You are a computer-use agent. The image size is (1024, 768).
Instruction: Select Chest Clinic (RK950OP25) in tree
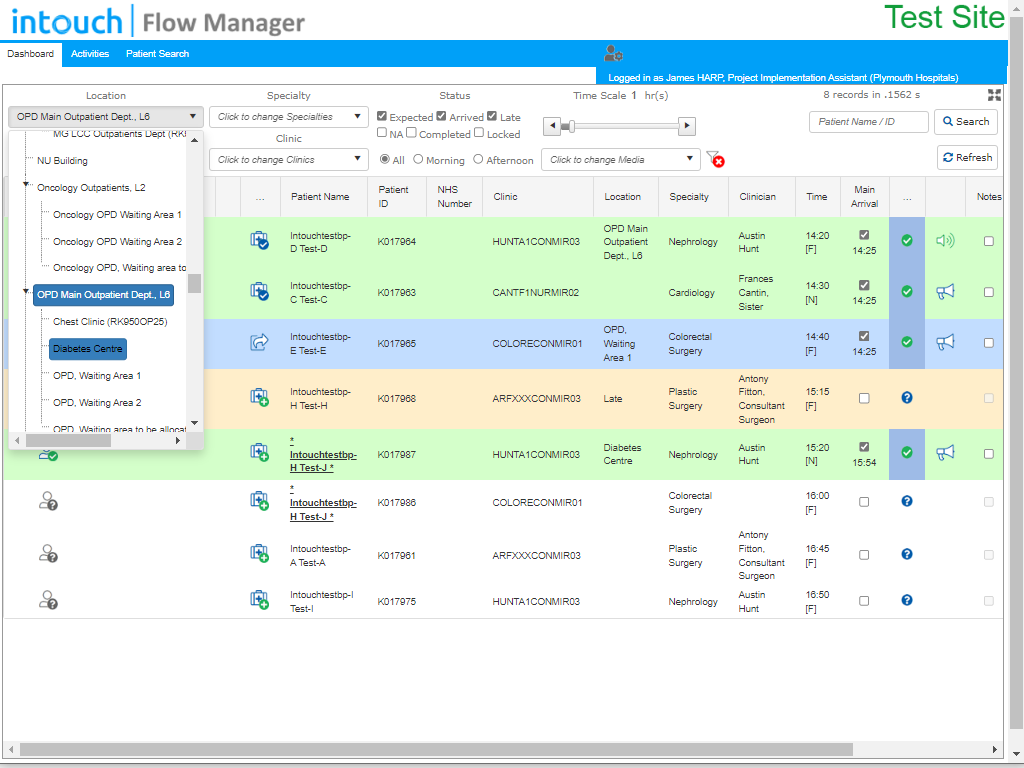pos(110,321)
